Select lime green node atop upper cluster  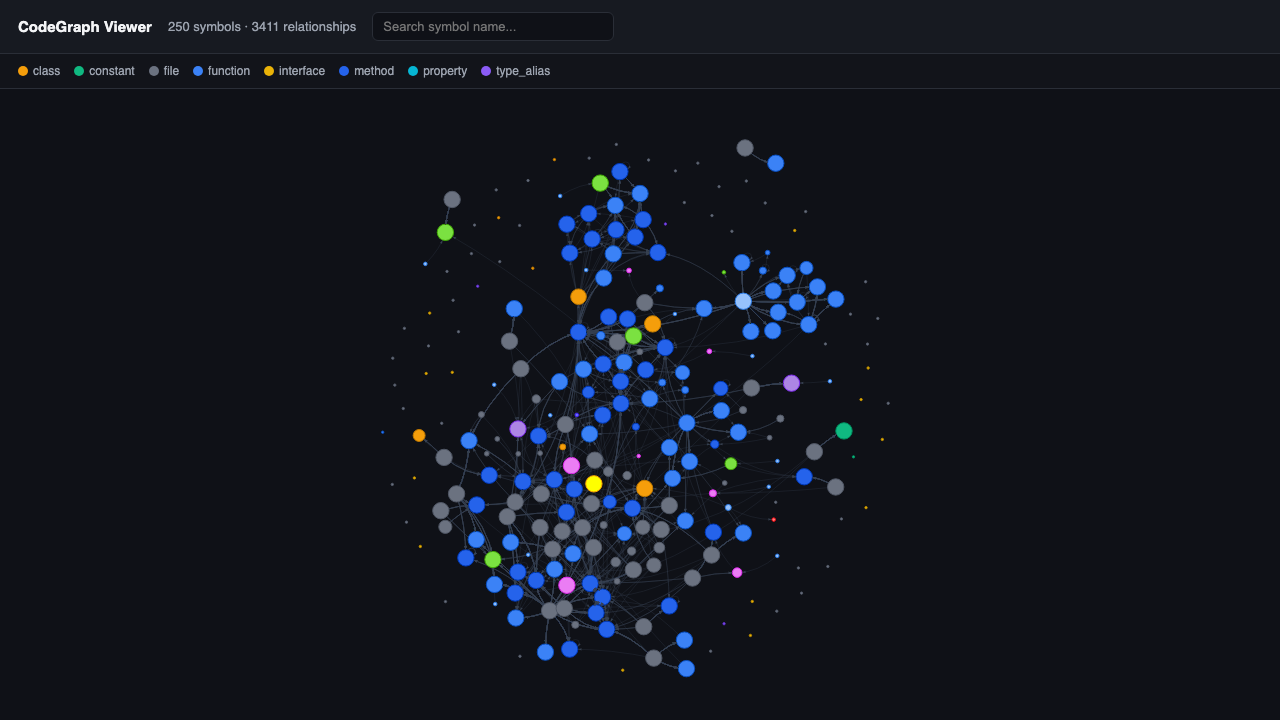point(600,183)
